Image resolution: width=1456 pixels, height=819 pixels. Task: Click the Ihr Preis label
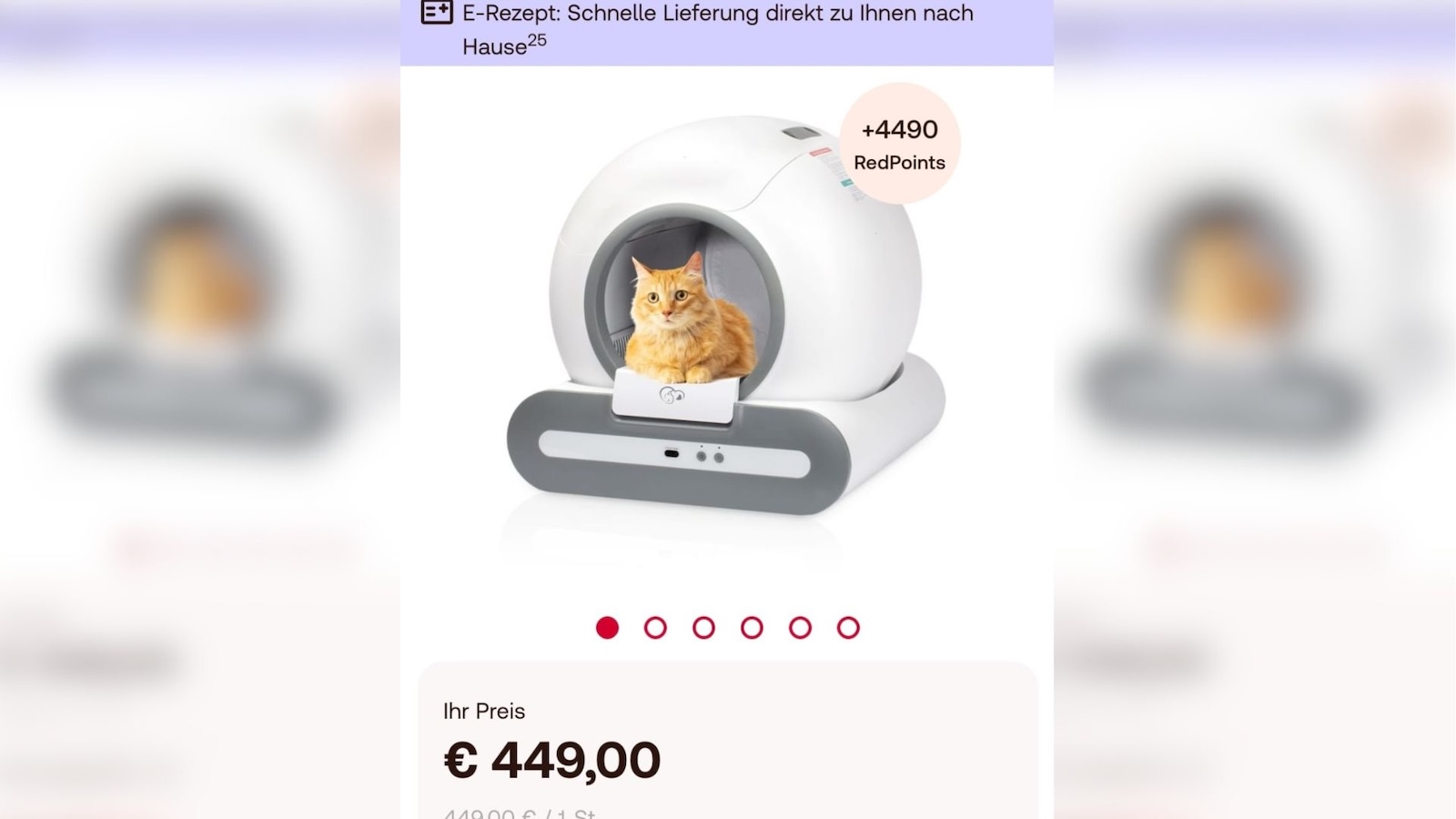(x=484, y=712)
